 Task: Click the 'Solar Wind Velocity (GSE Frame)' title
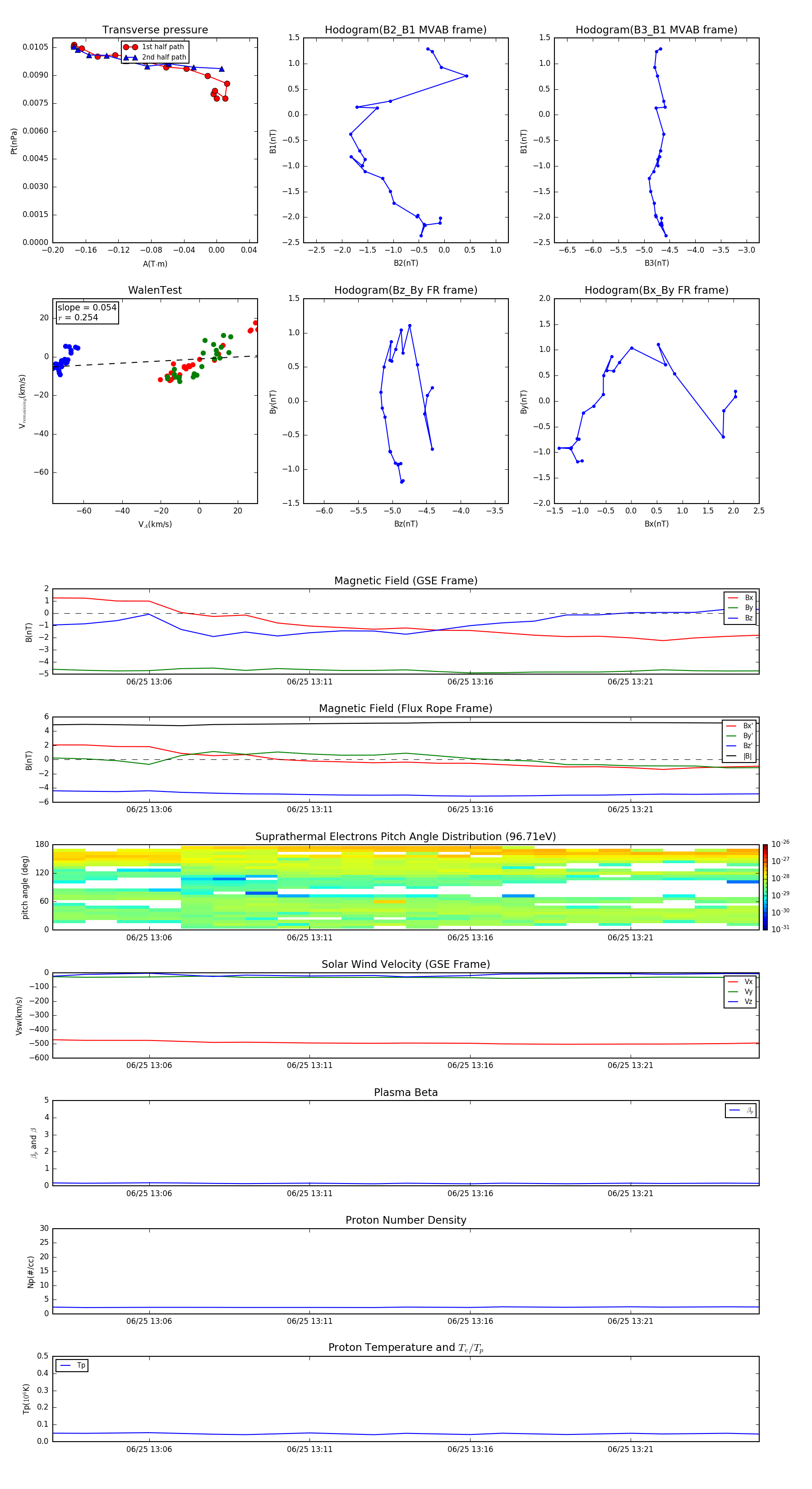point(406,965)
